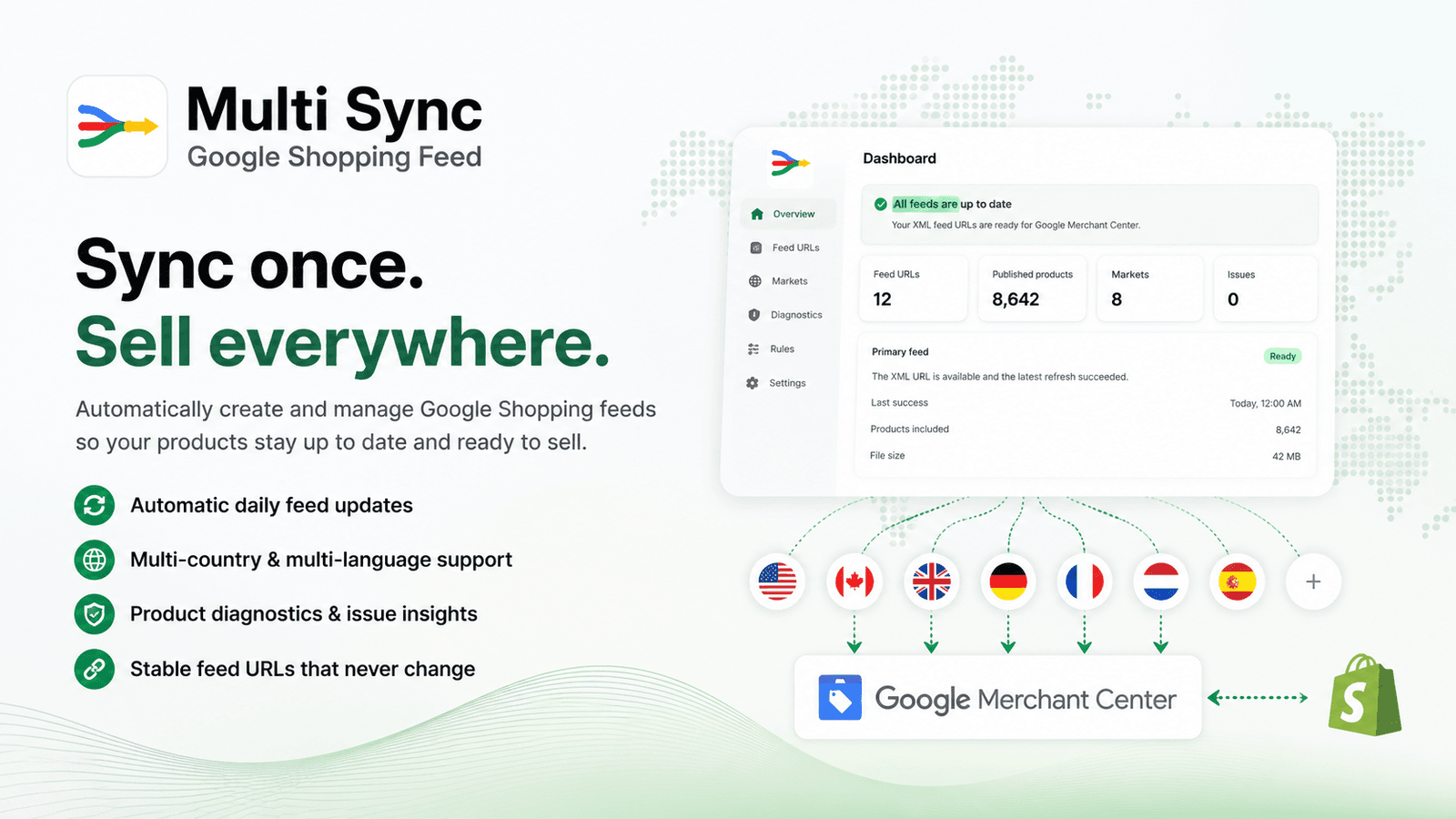
Task: Click the 42 MB file size value
Action: pyautogui.click(x=1286, y=456)
